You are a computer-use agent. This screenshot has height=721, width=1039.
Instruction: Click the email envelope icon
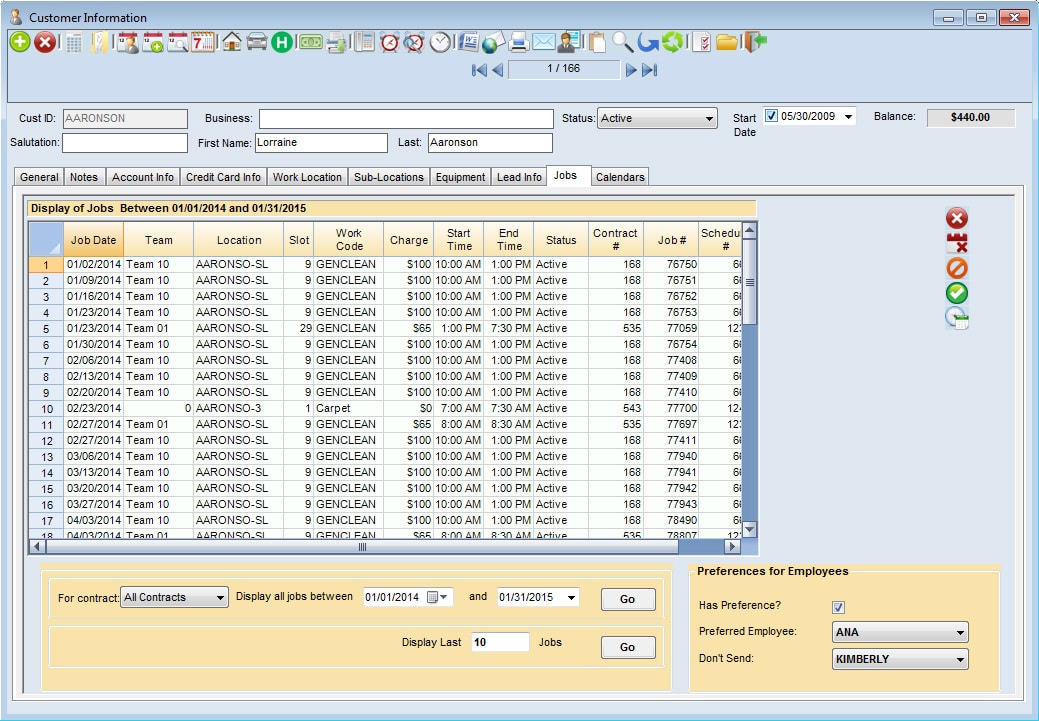click(542, 42)
